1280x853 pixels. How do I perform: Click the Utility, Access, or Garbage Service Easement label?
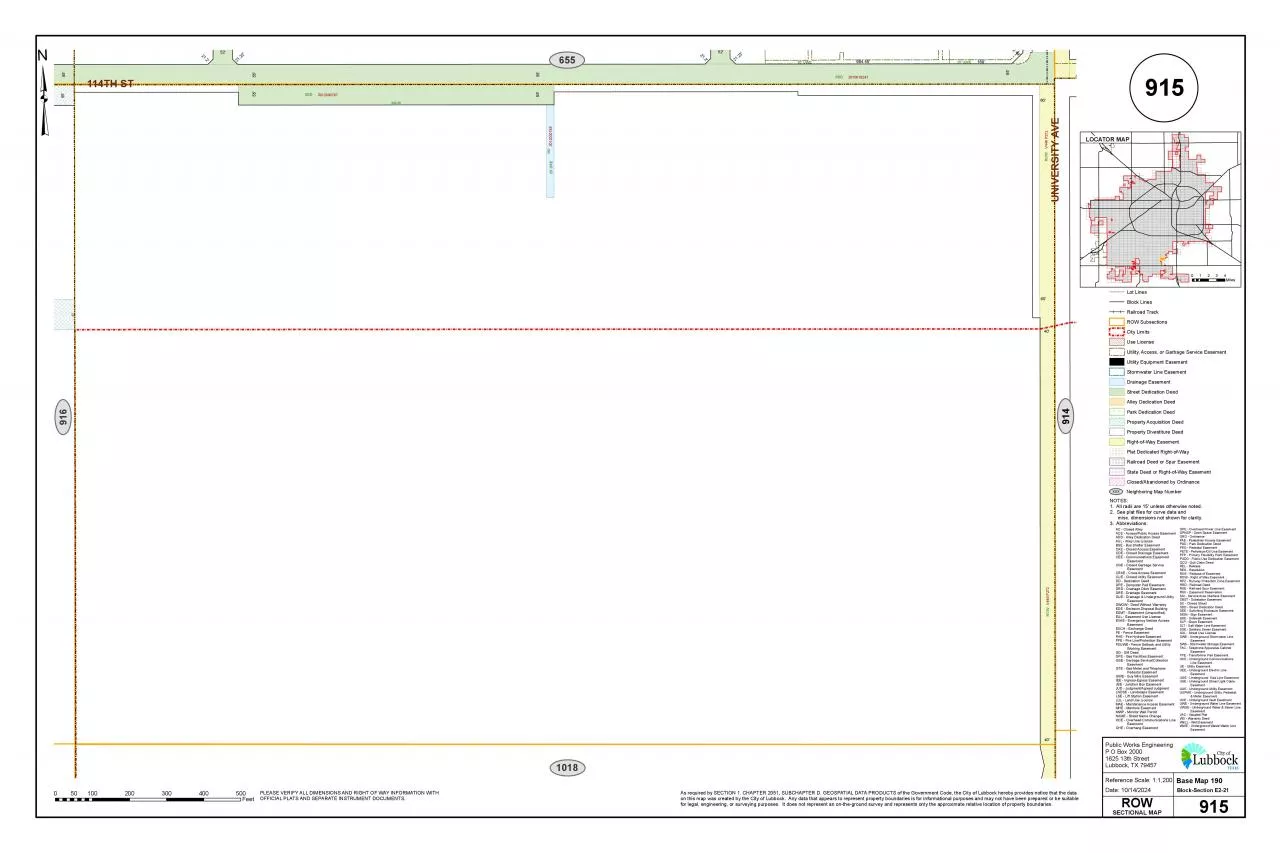[x=1176, y=352]
